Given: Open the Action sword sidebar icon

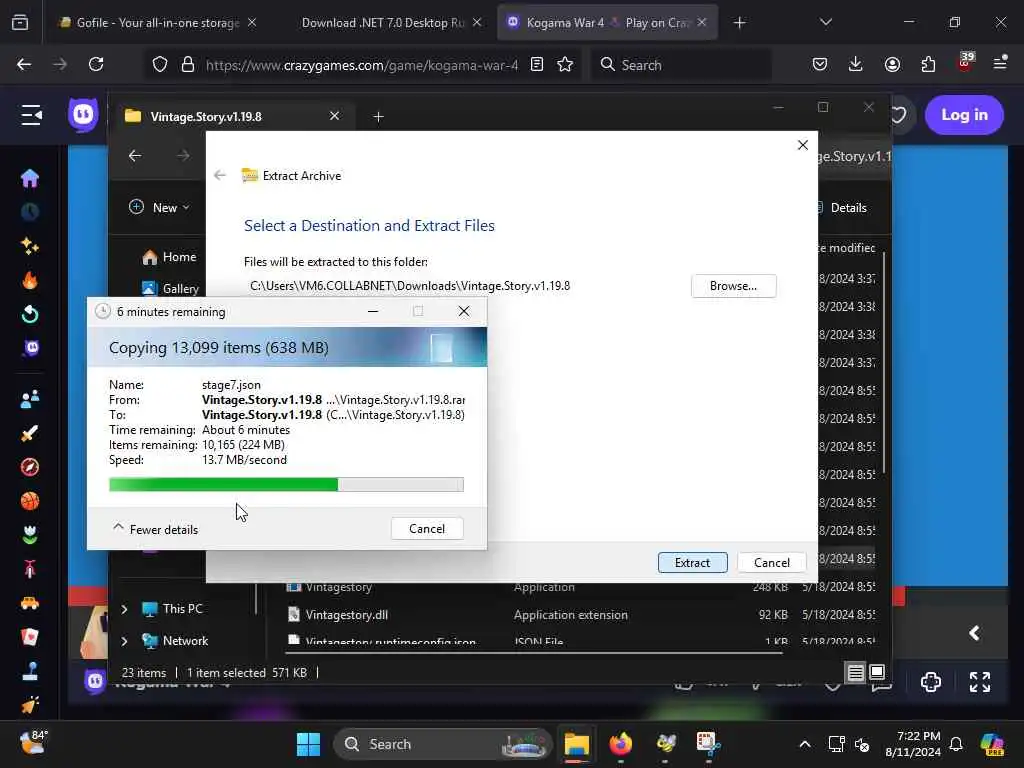Looking at the screenshot, I should tap(29, 433).
